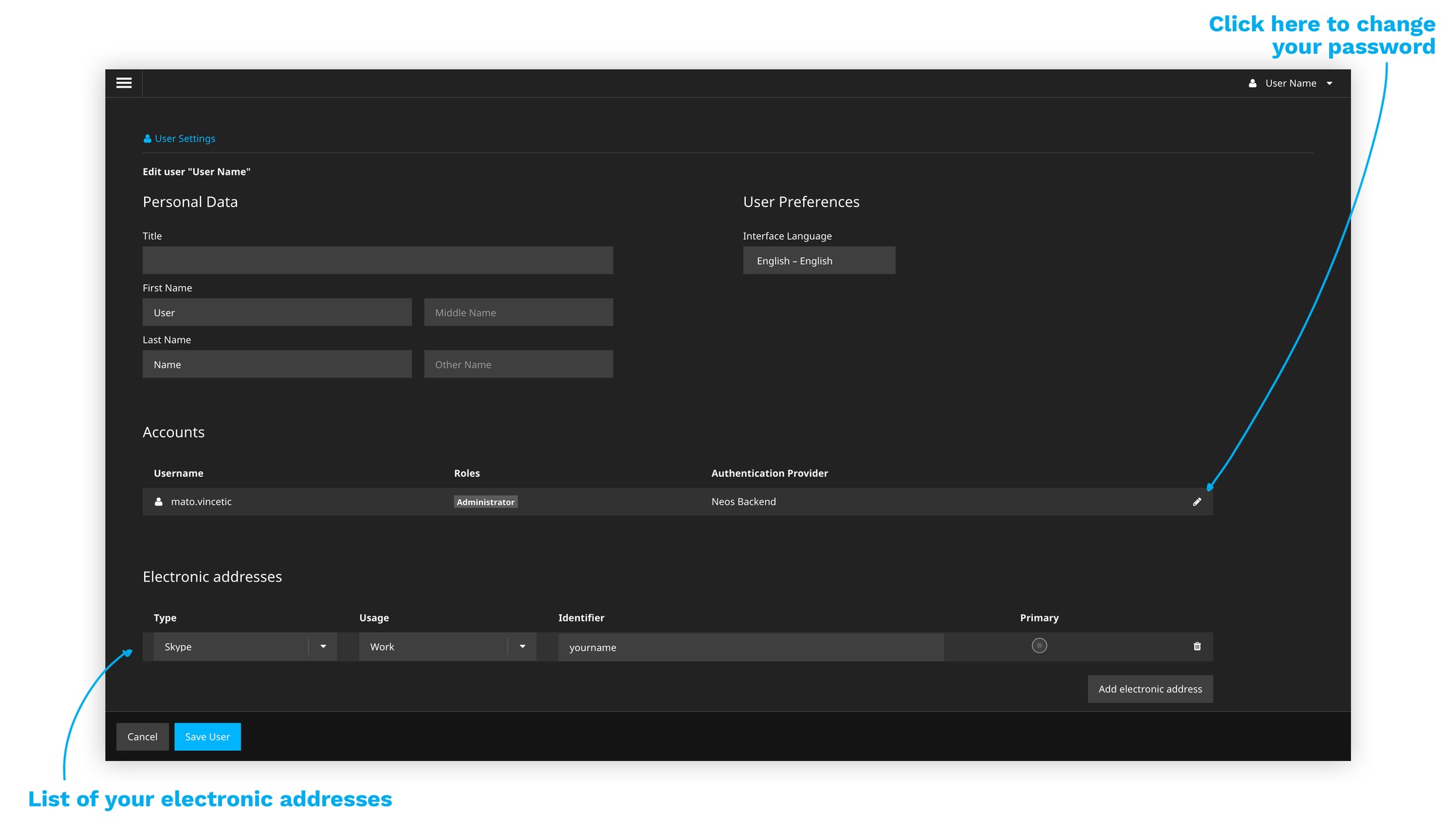The height and width of the screenshot is (830, 1456).
Task: Click the Primary column header
Action: point(1039,618)
